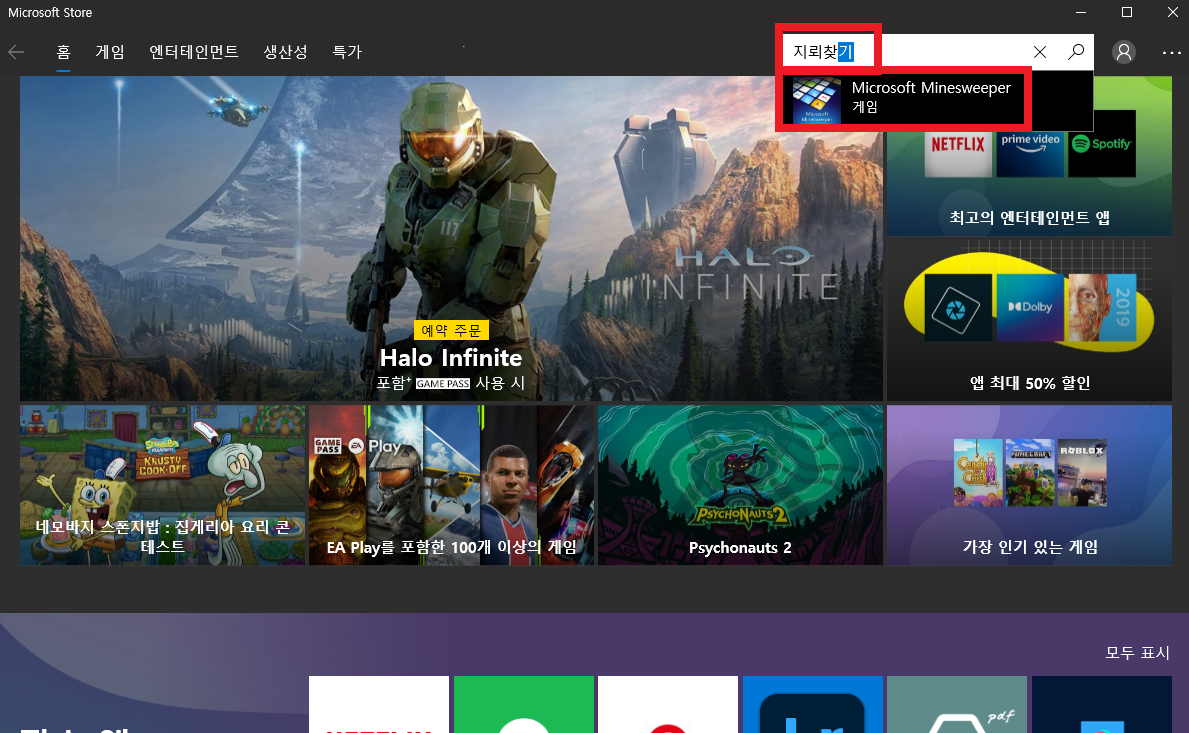The height and width of the screenshot is (733, 1189).
Task: Switch to the 홈 tab
Action: [64, 52]
